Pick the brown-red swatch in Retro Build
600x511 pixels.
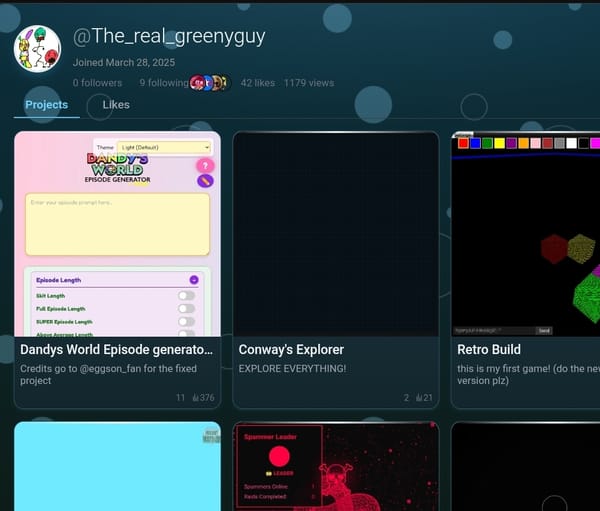pos(548,143)
